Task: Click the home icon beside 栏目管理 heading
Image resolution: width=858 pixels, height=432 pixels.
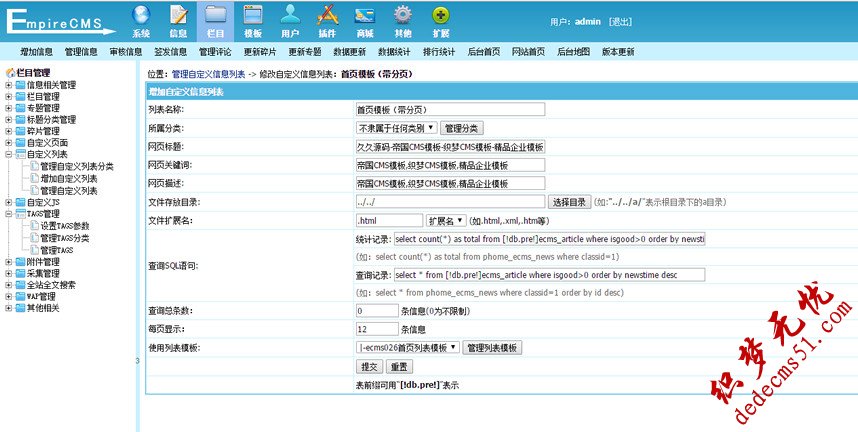Action: pos(10,73)
